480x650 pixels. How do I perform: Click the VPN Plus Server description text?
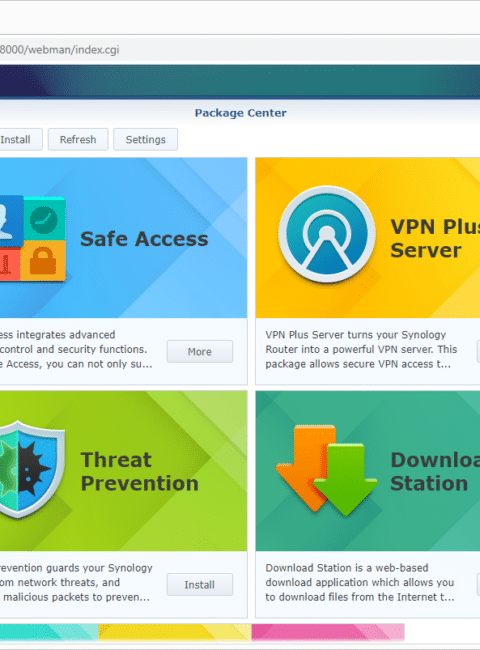(x=361, y=349)
